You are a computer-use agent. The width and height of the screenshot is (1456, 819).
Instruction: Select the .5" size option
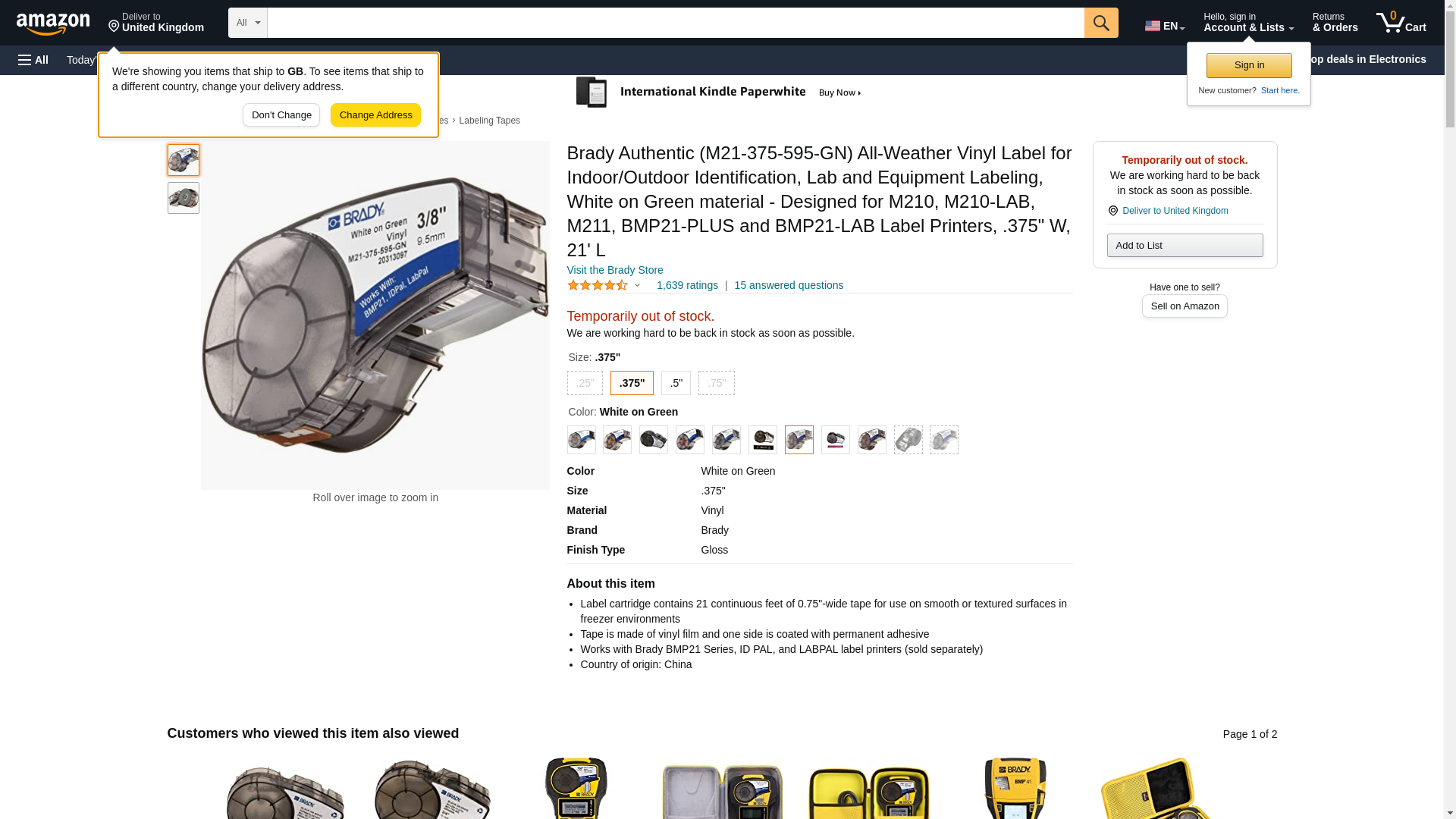click(676, 383)
